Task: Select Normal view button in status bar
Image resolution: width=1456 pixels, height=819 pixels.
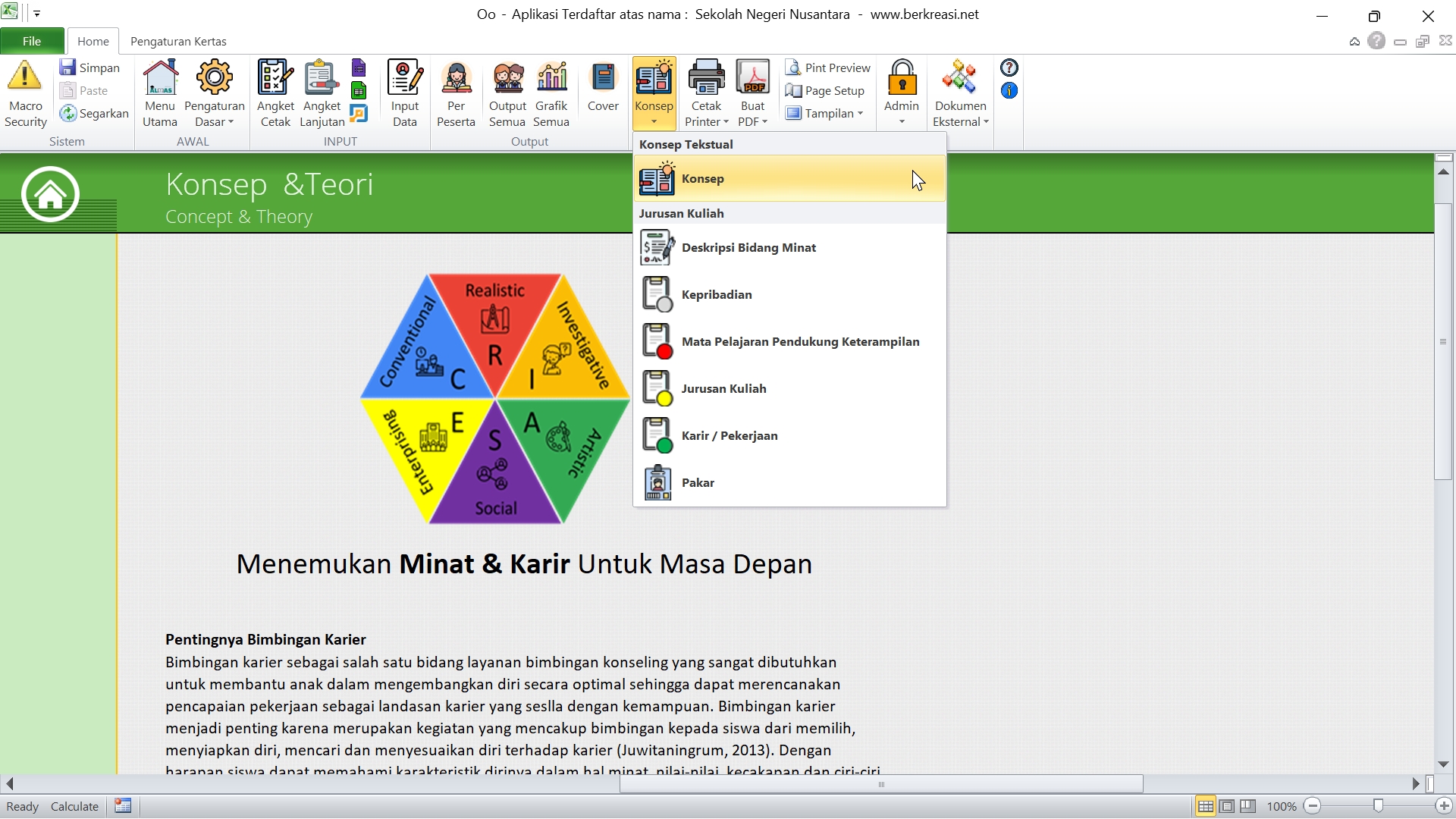Action: tap(1205, 806)
